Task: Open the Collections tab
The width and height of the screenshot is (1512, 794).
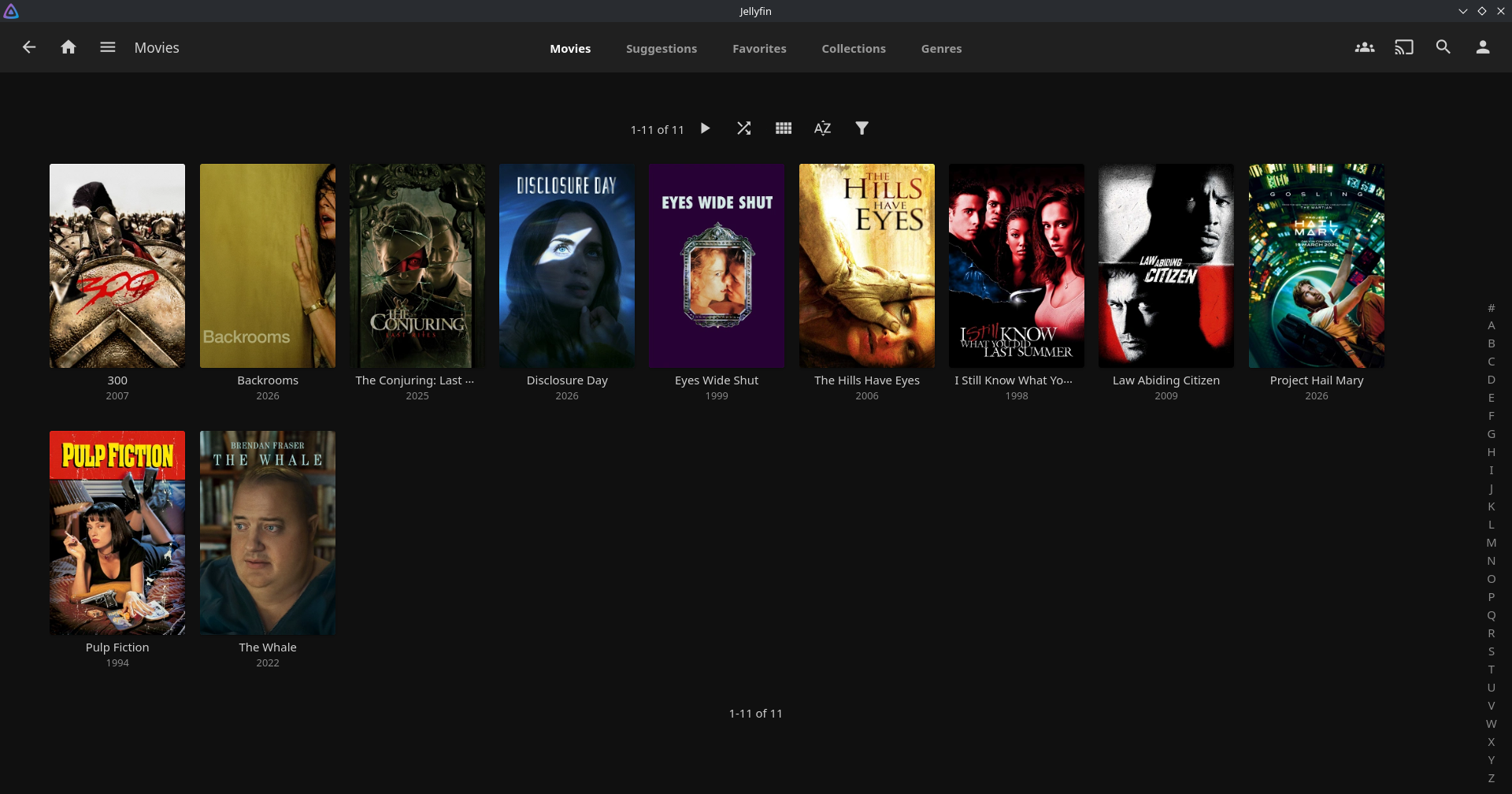Action: (854, 49)
